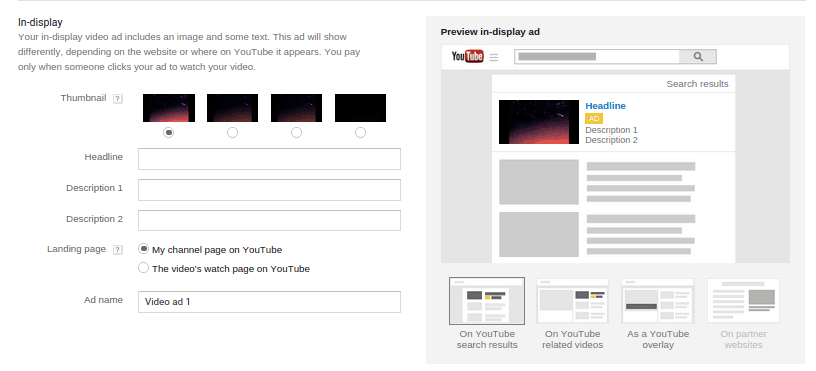Choose the fourth black thumbnail radio button

360,133
